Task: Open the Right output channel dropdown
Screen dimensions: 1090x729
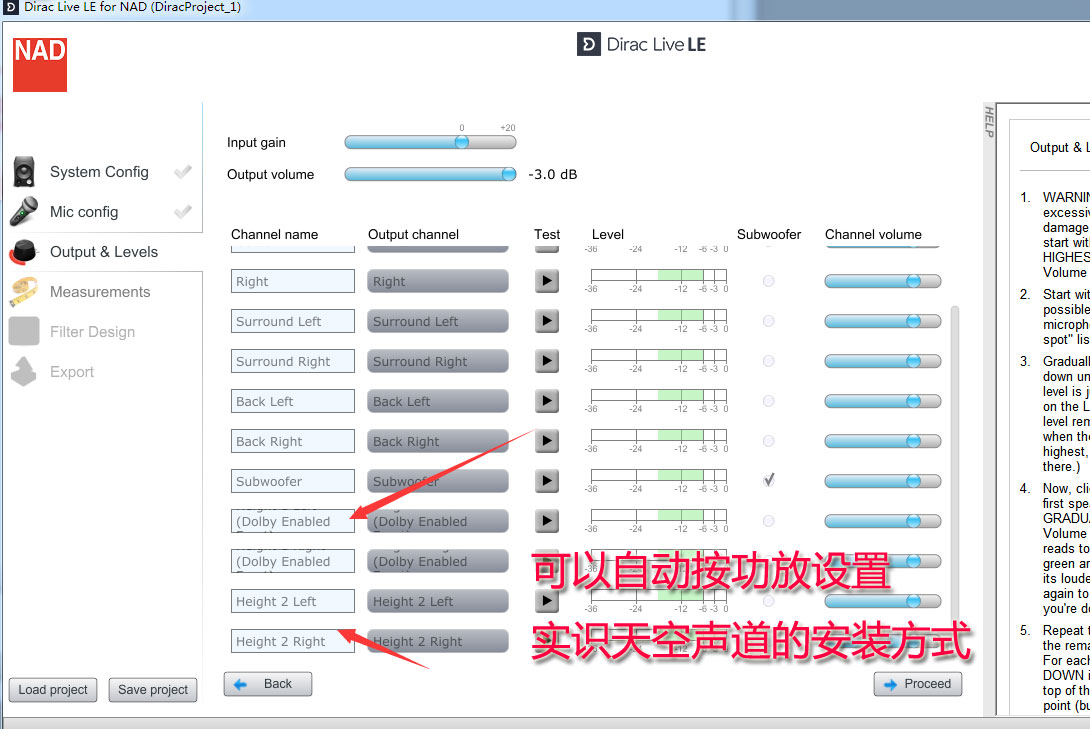Action: pos(437,281)
